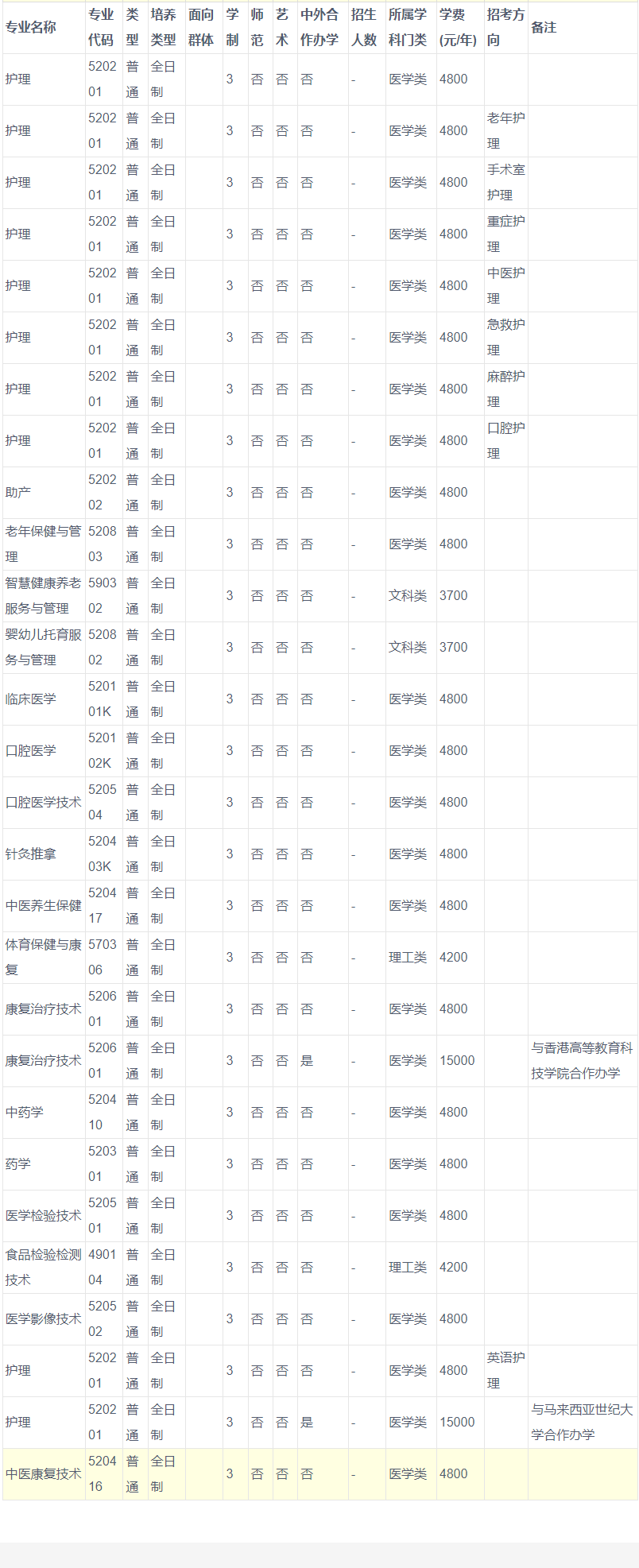Click the 备注 column header
639x1568 pixels.
(544, 27)
